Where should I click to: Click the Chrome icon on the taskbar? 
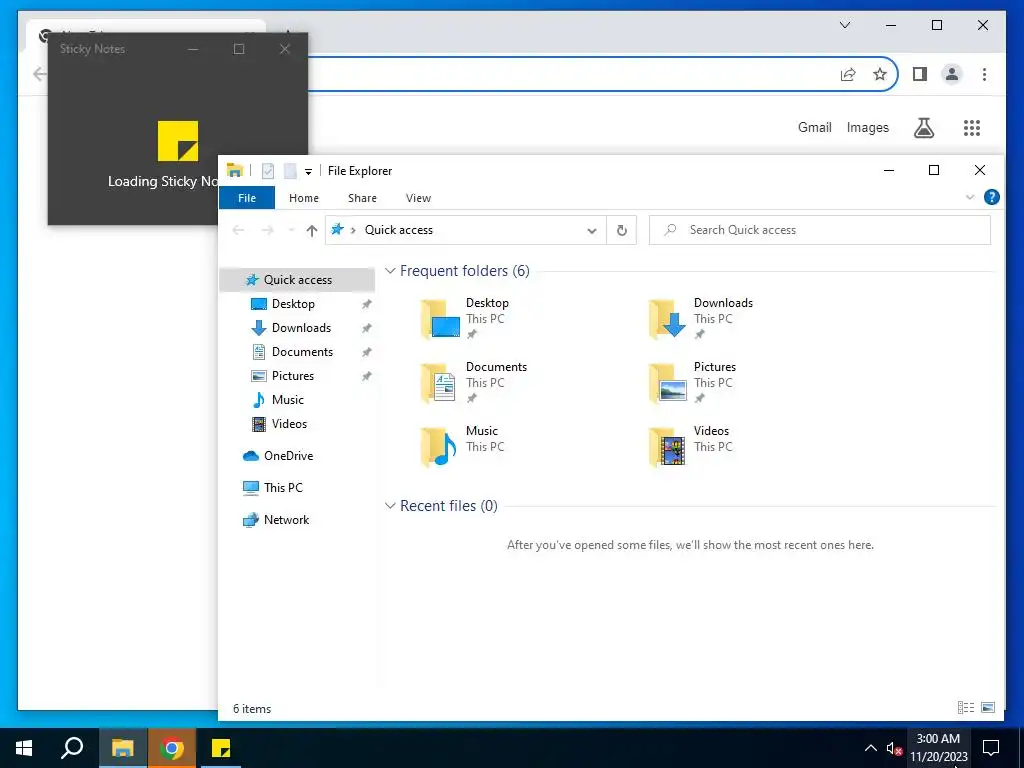(172, 748)
